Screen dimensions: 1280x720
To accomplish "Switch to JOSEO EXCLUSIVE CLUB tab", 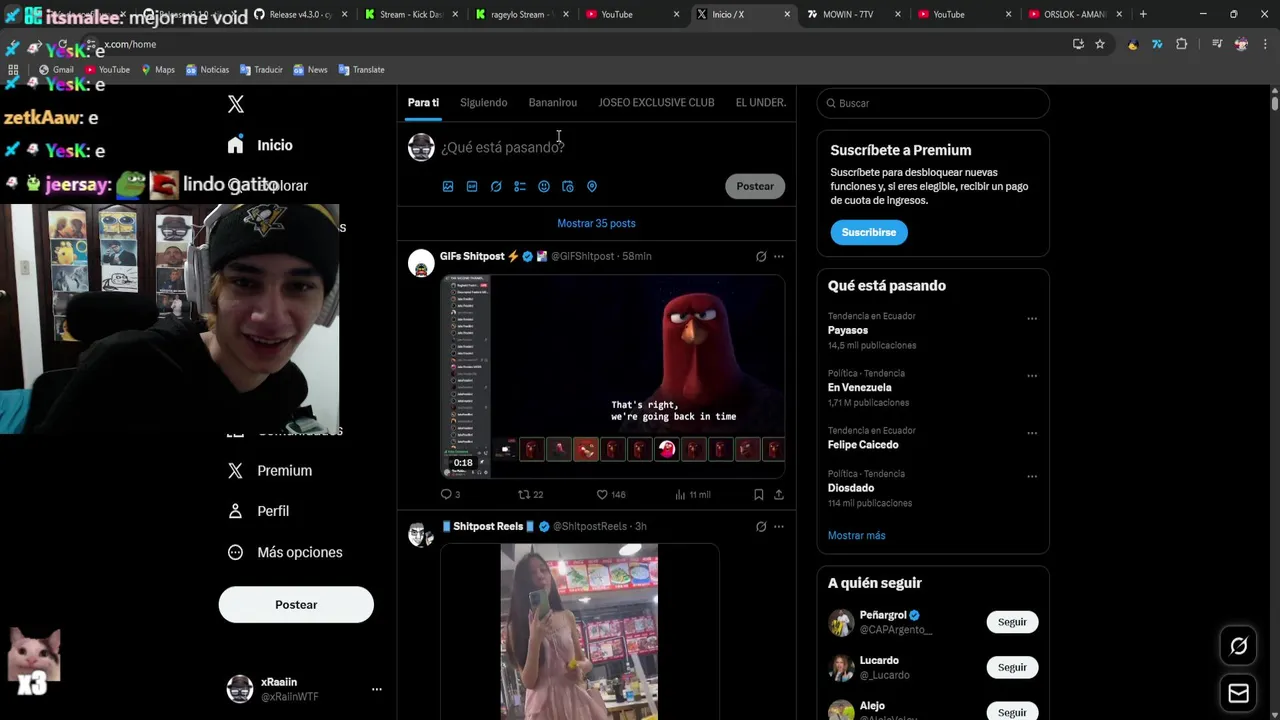I will [x=656, y=102].
